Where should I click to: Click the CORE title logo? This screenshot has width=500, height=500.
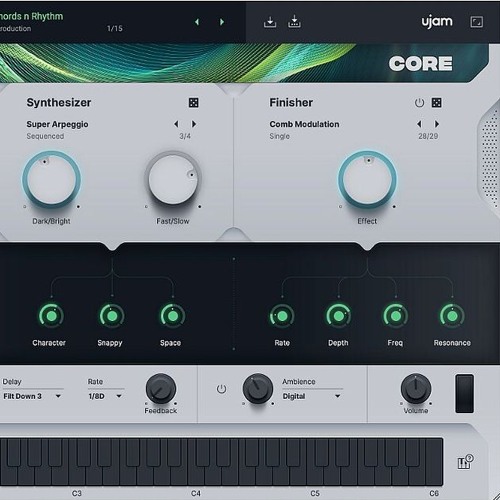coord(420,64)
